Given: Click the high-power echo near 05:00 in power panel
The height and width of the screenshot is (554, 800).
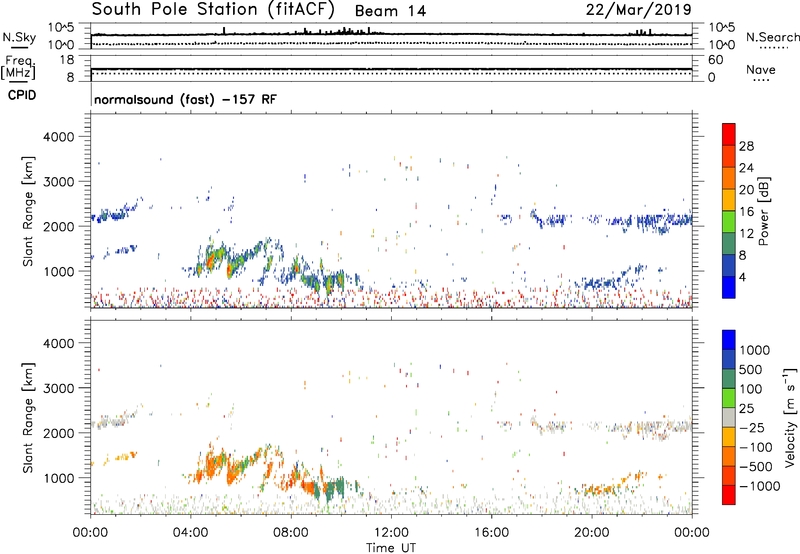Looking at the screenshot, I should pyautogui.click(x=210, y=261).
